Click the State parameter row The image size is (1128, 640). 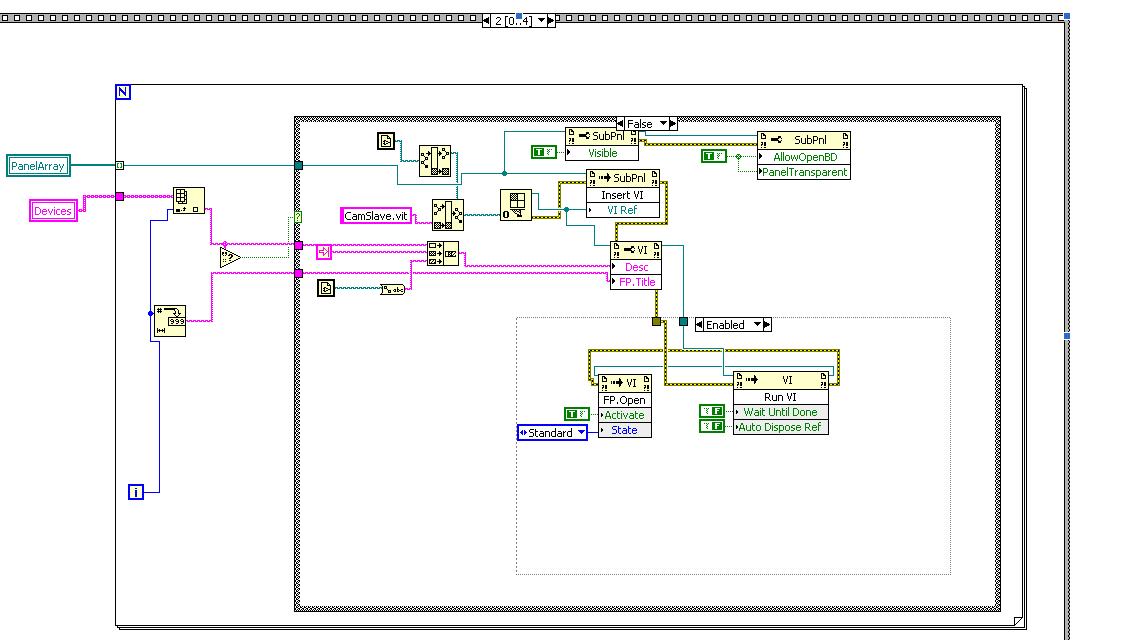coord(625,430)
